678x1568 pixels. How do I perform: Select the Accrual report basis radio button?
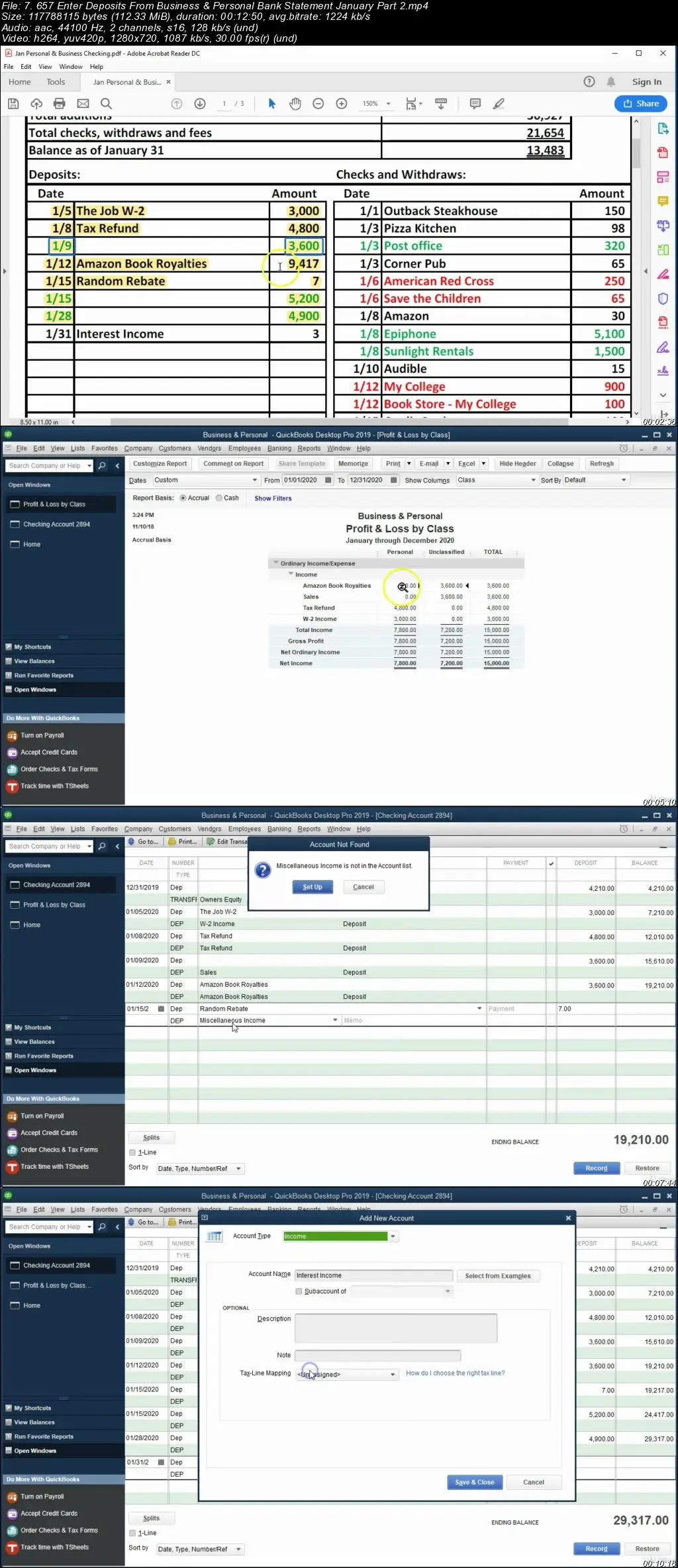(183, 498)
